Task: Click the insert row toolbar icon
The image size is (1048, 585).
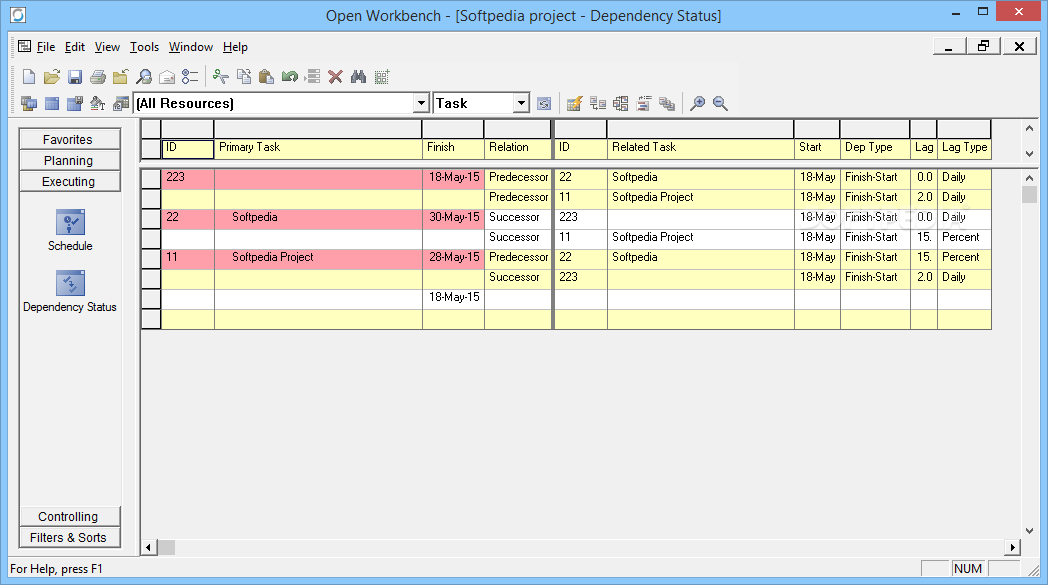Action: click(312, 77)
